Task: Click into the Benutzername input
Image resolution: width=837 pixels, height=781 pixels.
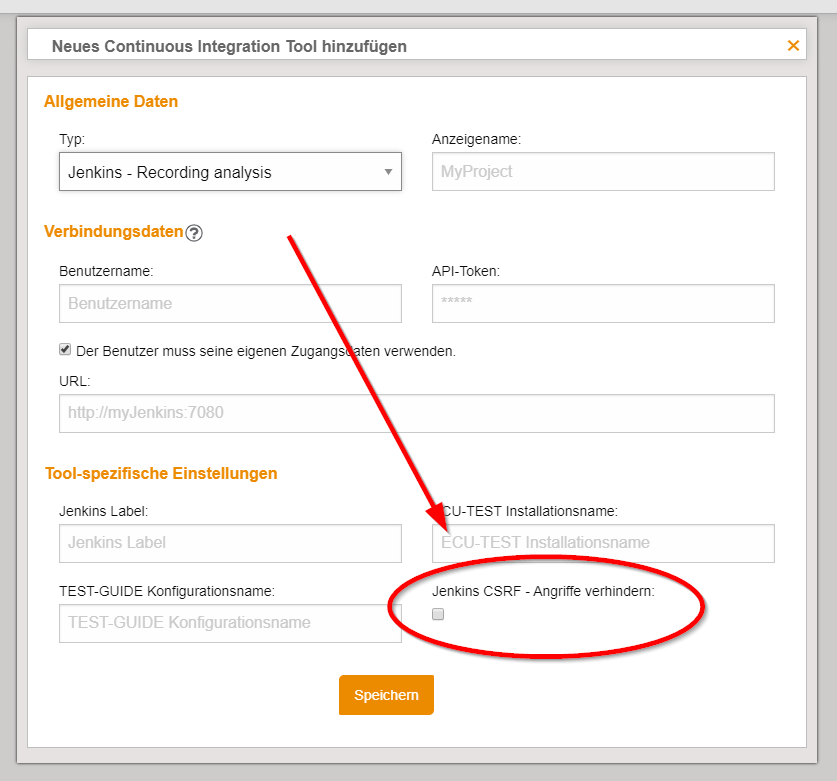Action: [230, 303]
